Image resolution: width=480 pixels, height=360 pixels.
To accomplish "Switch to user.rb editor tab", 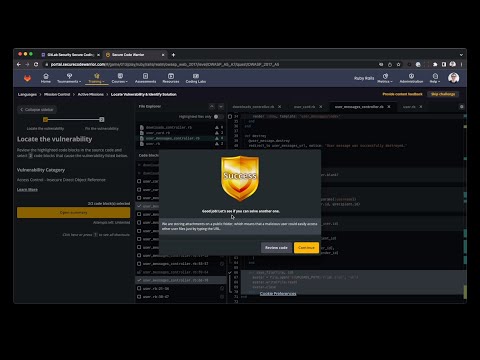I will 409,107.
